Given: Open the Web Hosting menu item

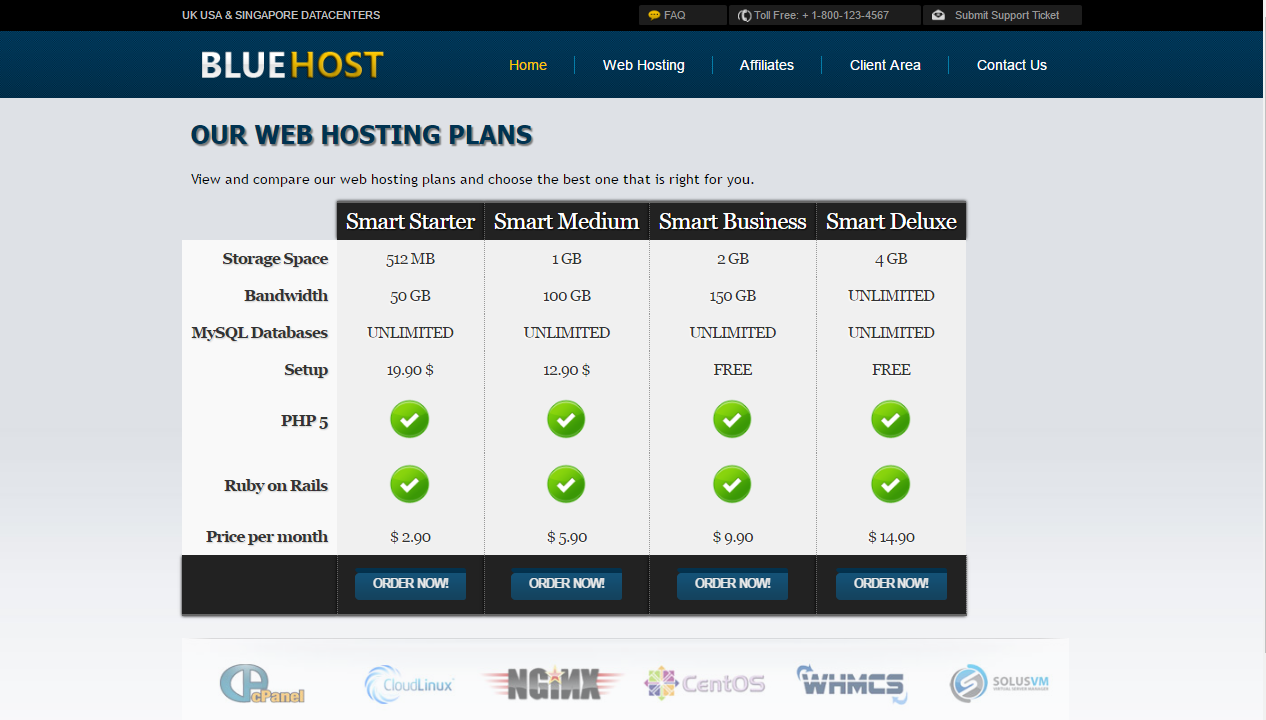Looking at the screenshot, I should [644, 65].
